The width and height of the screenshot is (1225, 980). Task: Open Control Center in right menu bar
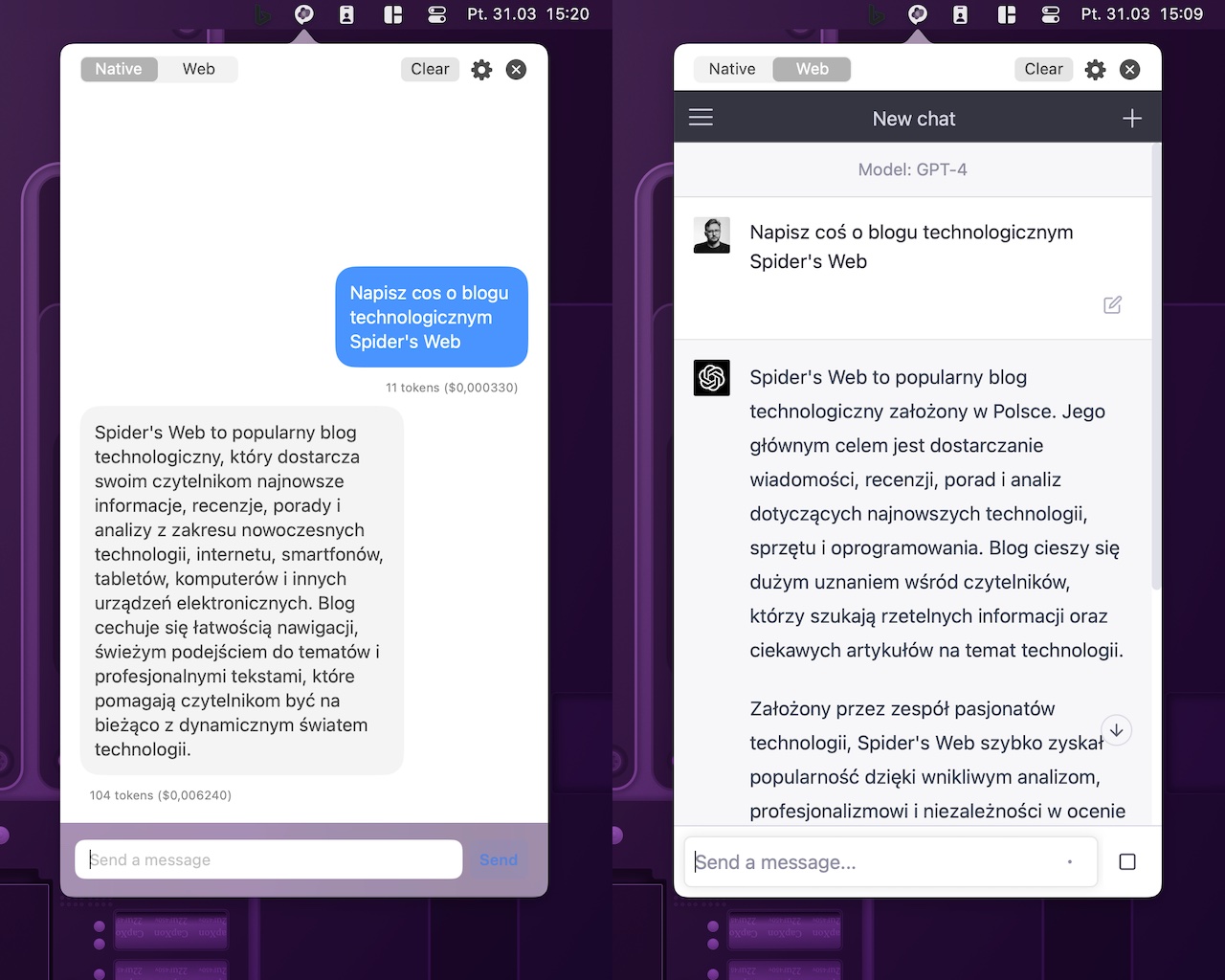point(1051,14)
